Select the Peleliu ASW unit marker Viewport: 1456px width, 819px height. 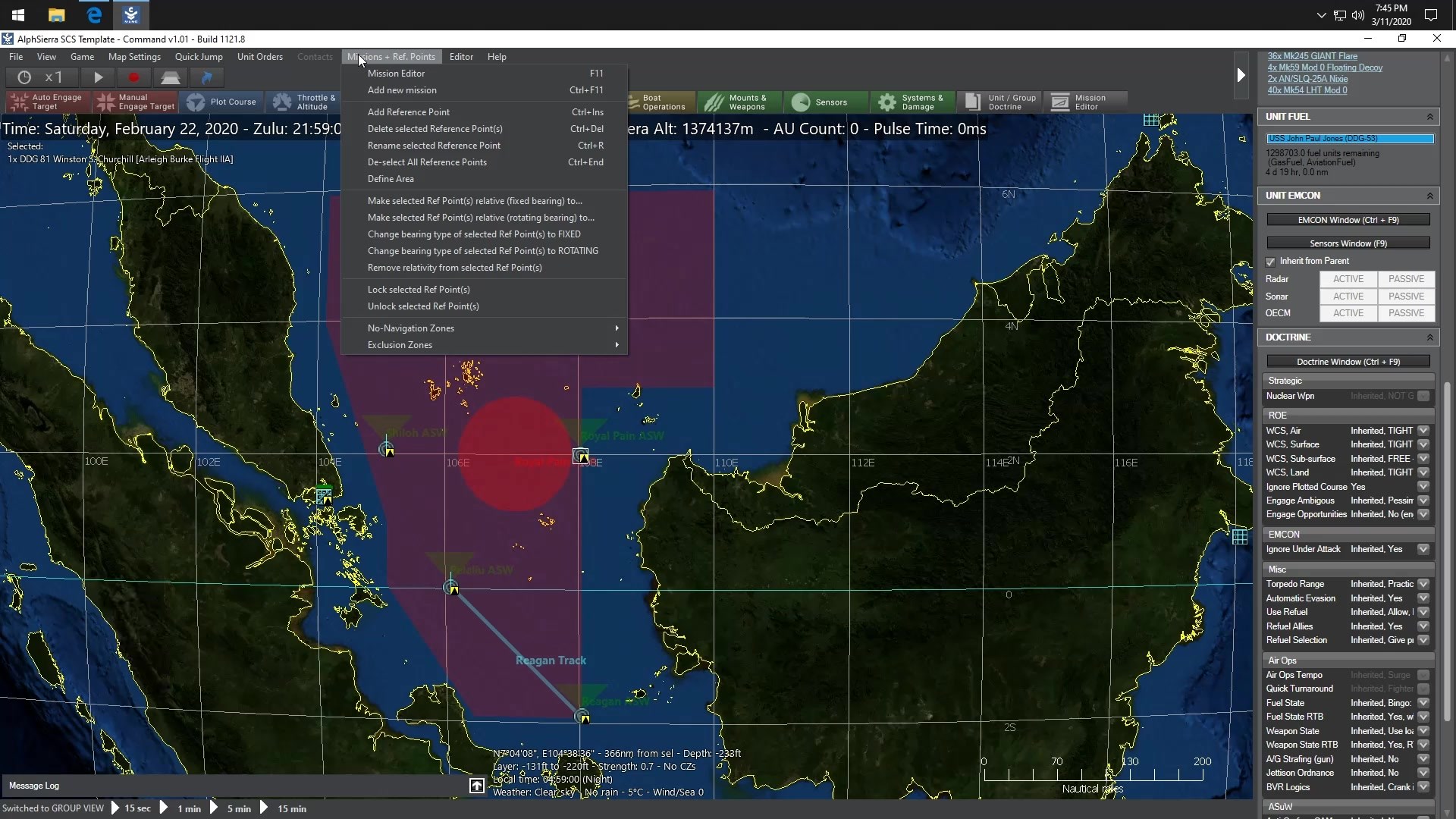(451, 588)
